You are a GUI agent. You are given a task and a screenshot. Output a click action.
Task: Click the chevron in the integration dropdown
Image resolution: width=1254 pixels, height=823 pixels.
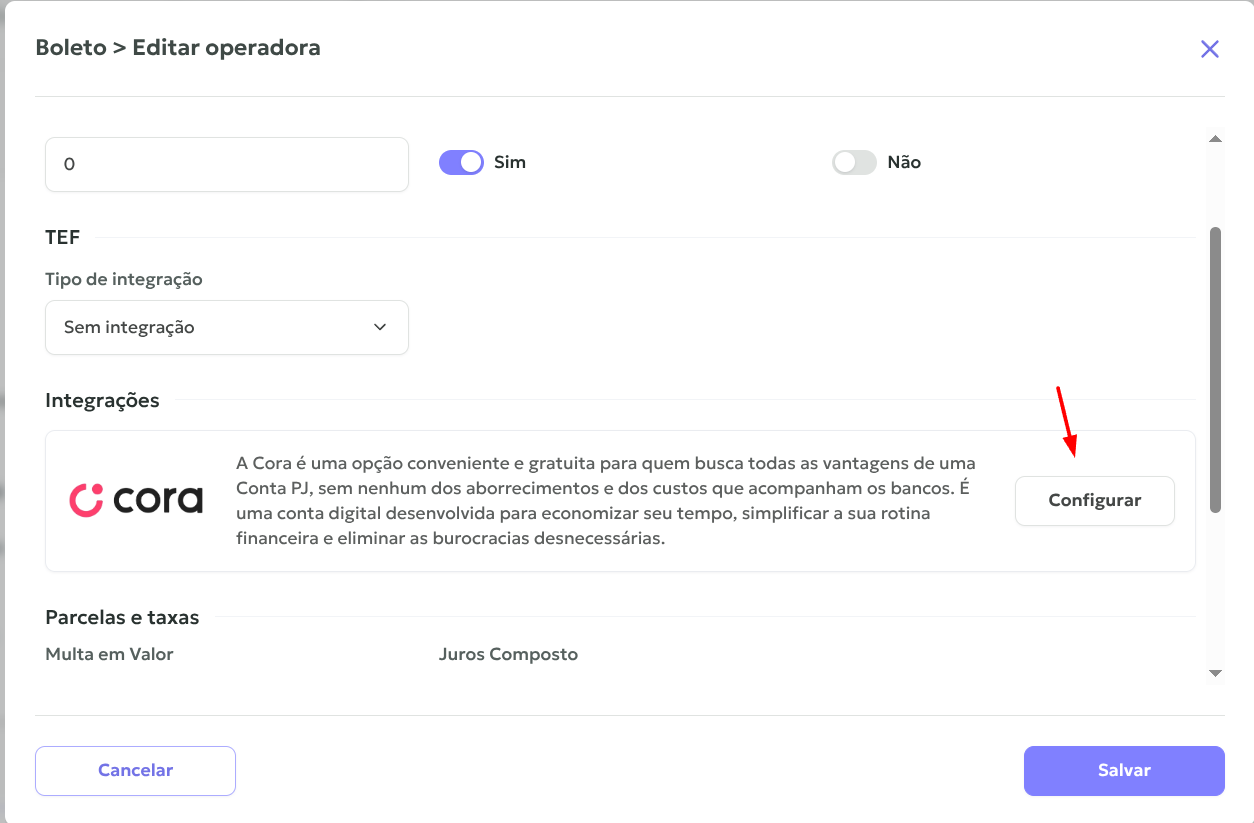(380, 327)
